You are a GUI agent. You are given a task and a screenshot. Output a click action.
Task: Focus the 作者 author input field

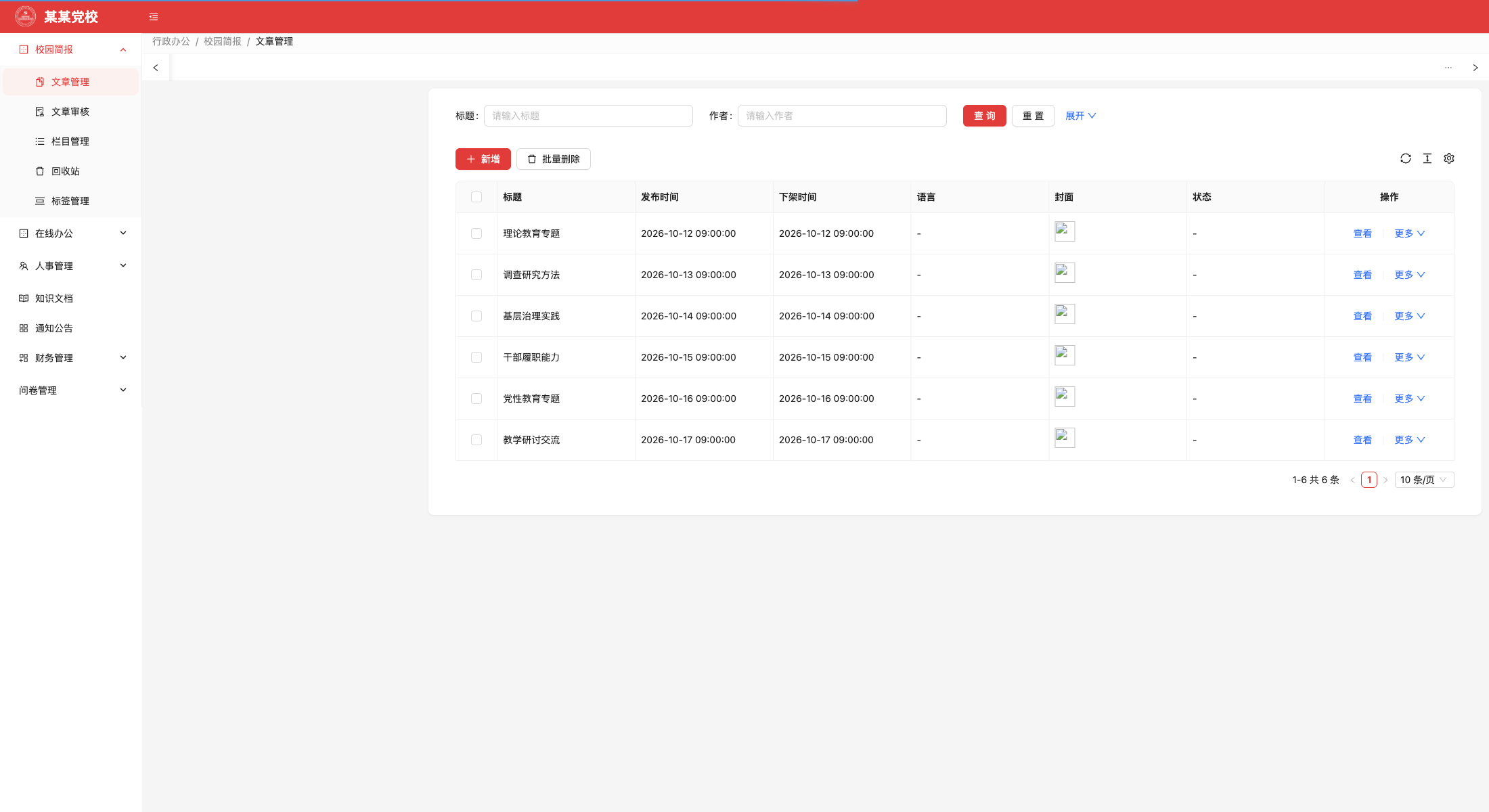point(842,116)
